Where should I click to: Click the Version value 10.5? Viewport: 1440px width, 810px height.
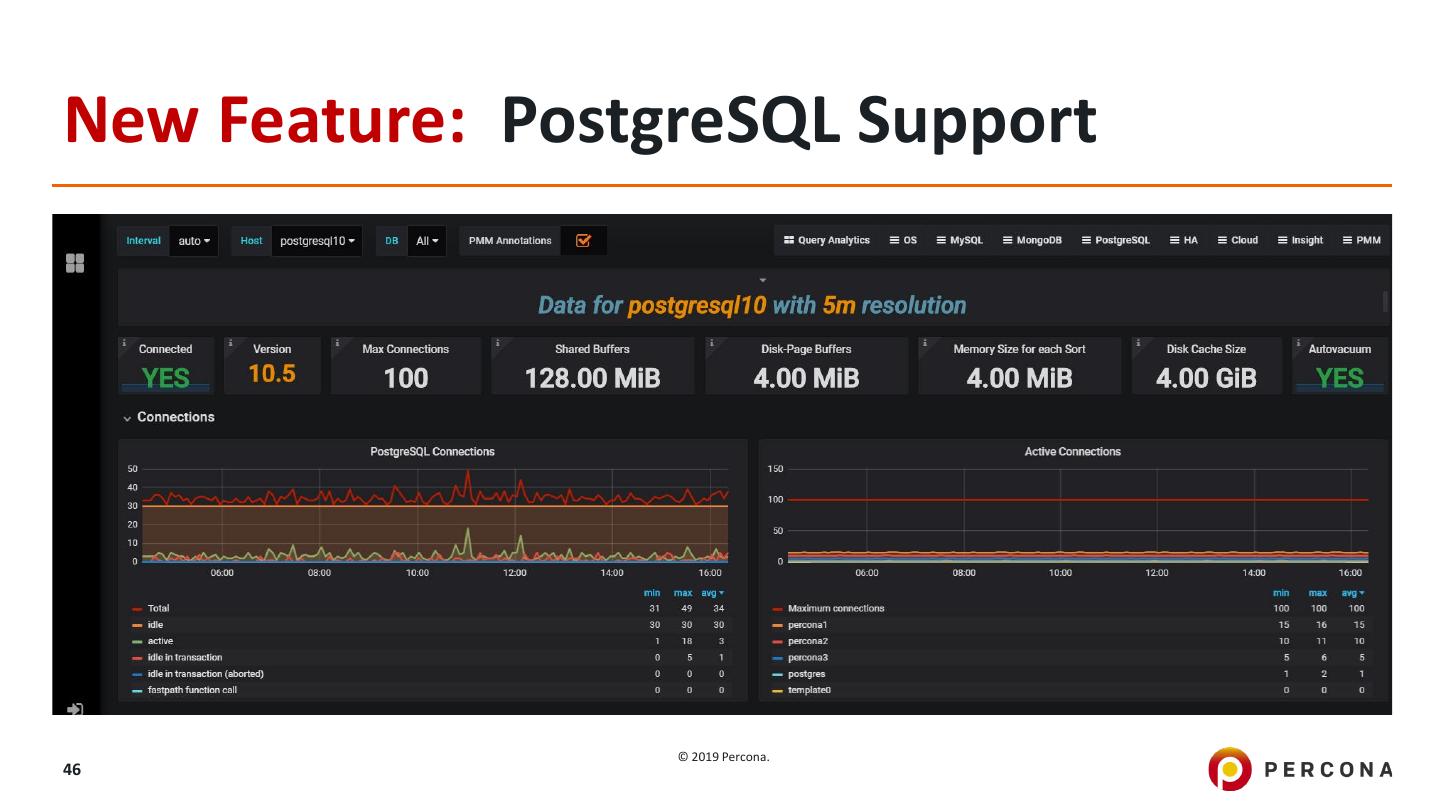coord(272,375)
